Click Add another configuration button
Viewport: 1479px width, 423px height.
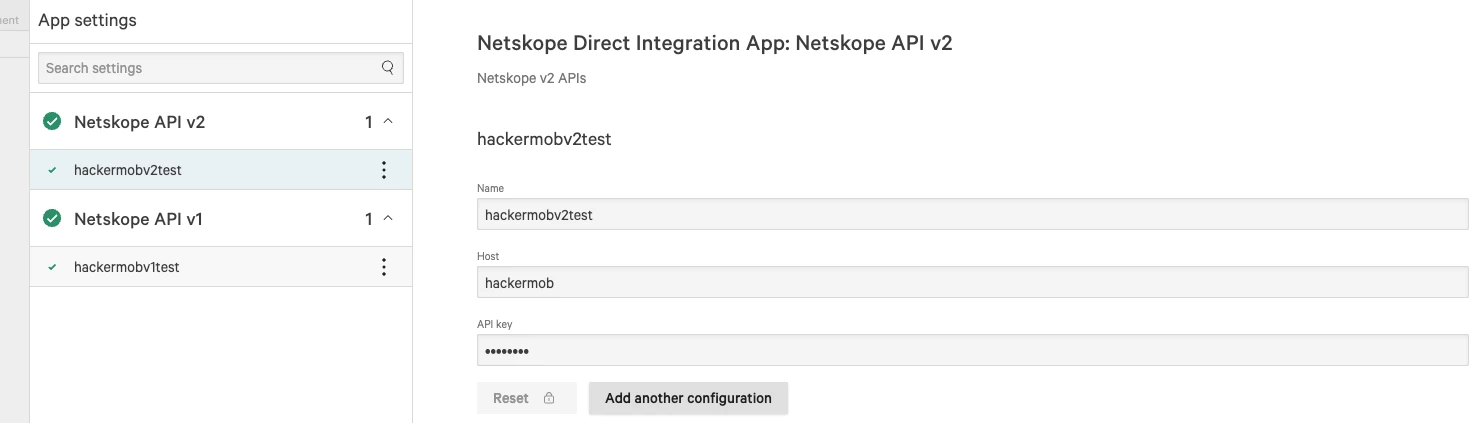[x=688, y=398]
